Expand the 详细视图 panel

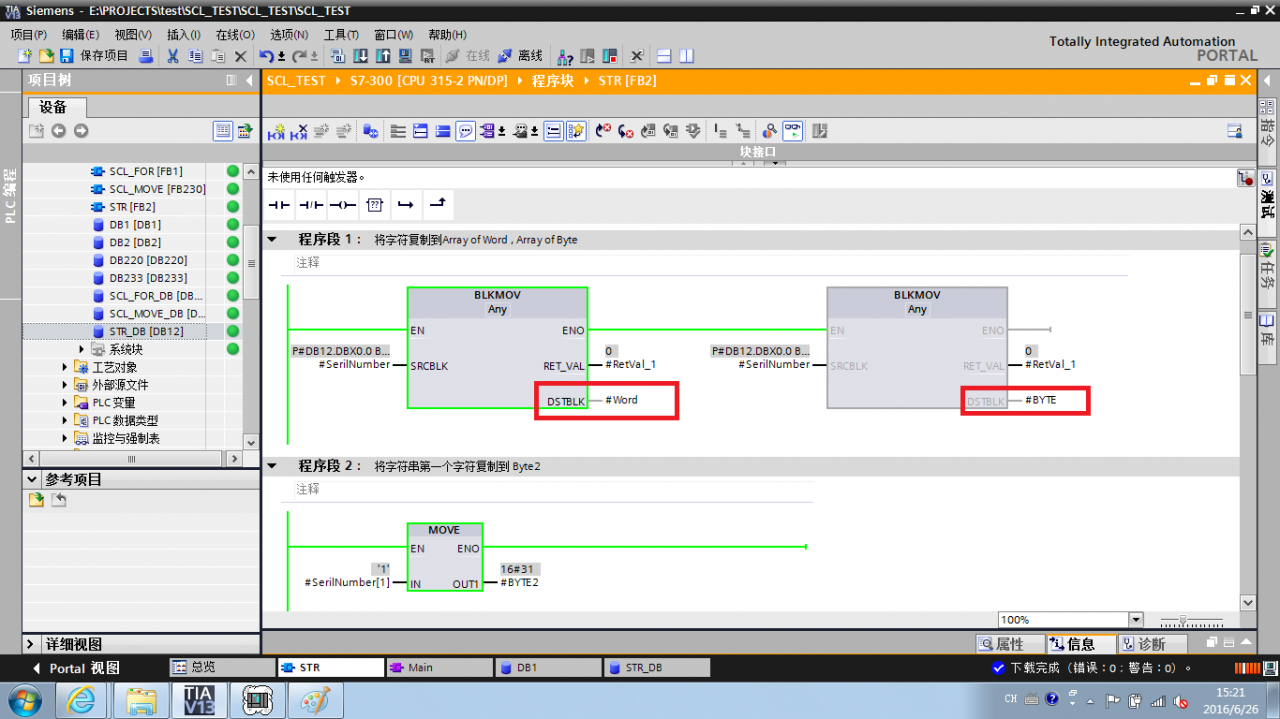32,644
